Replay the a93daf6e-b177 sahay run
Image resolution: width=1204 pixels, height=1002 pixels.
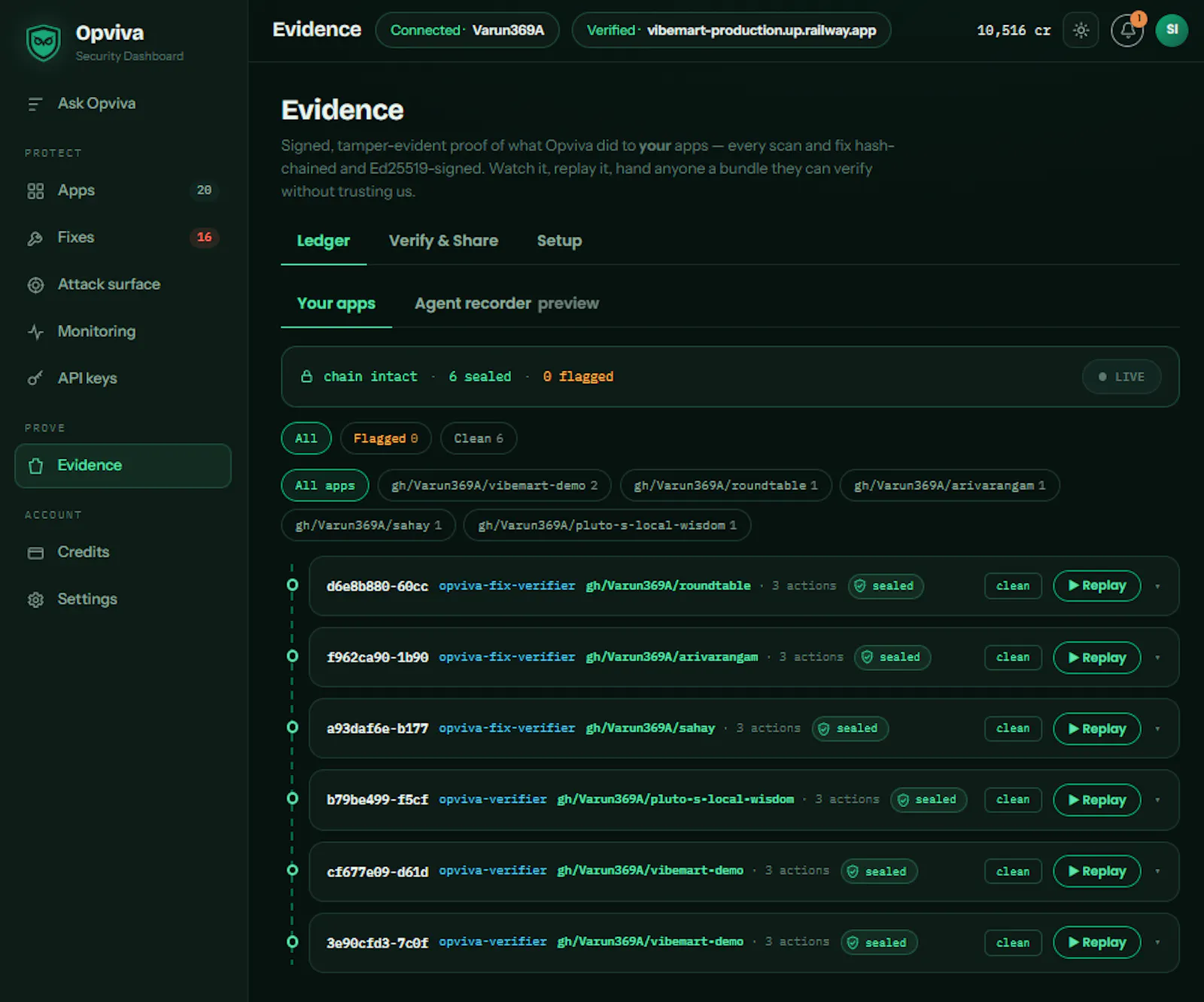point(1097,729)
